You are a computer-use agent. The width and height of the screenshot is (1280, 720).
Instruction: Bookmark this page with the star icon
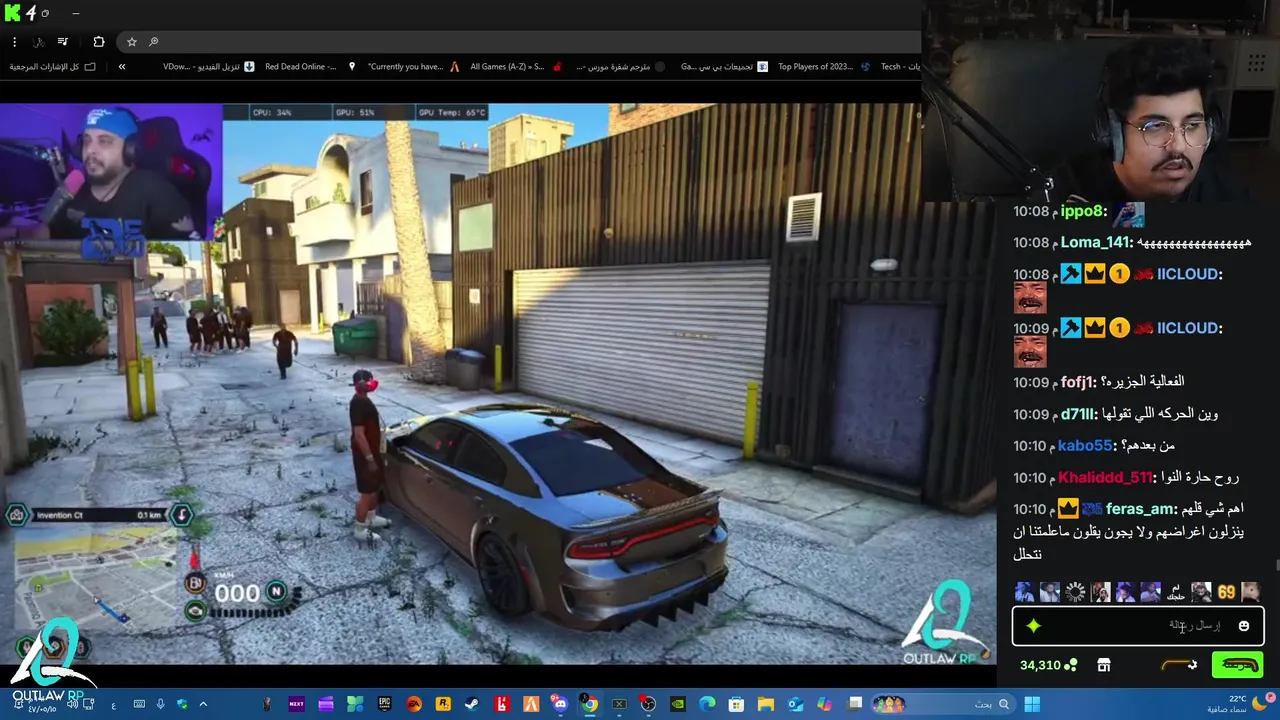click(x=131, y=42)
